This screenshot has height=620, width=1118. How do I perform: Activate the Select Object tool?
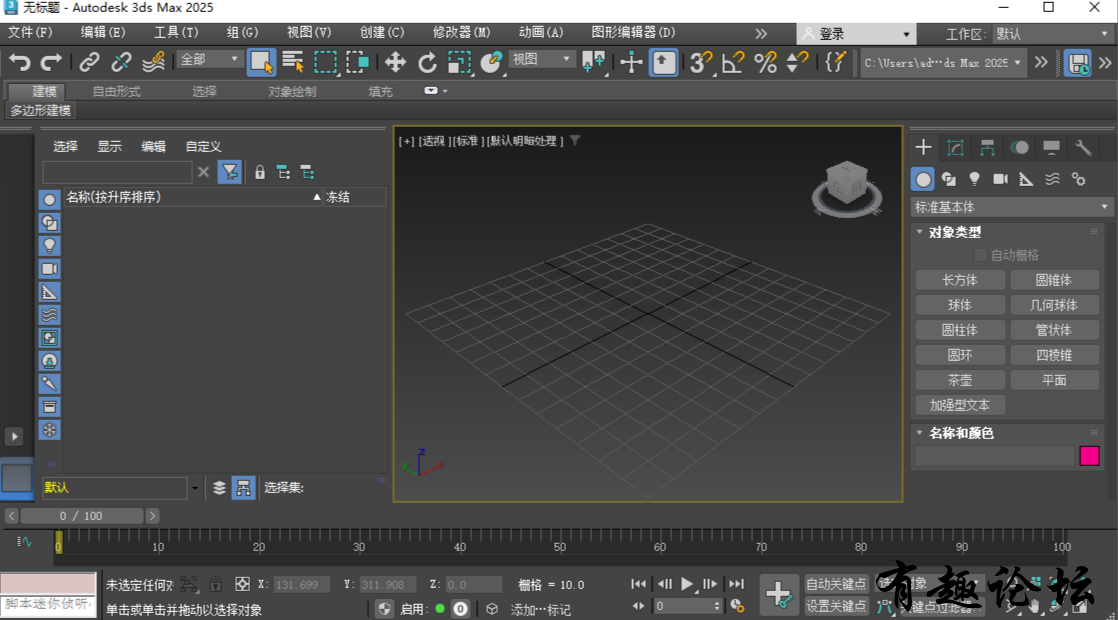(x=261, y=63)
